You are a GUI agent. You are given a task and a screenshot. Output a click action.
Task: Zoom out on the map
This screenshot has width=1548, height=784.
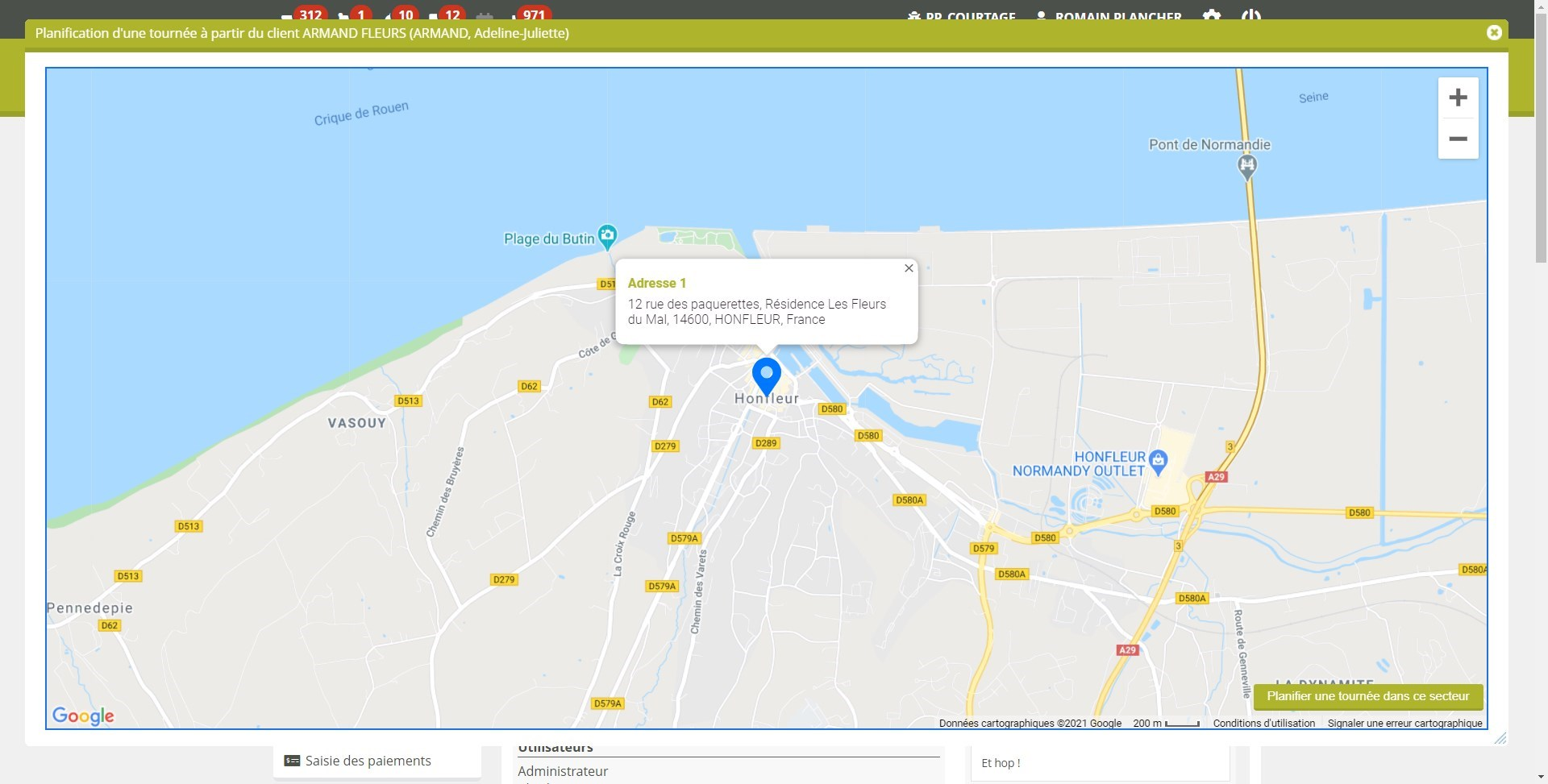pos(1458,139)
